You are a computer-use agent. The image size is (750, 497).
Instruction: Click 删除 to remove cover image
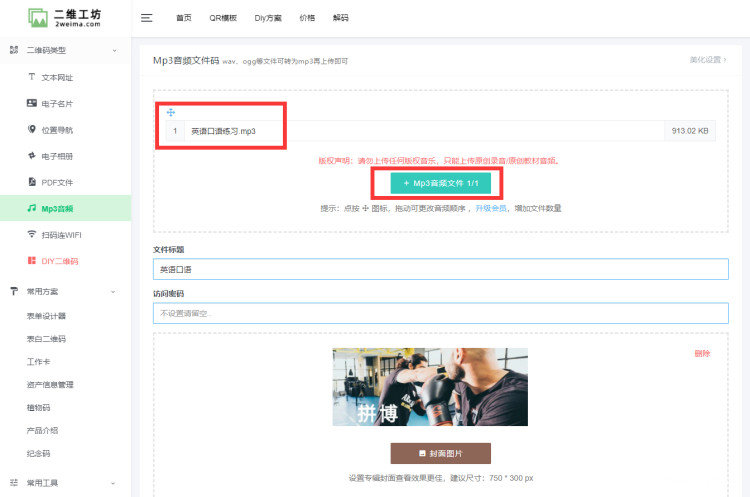coord(702,353)
